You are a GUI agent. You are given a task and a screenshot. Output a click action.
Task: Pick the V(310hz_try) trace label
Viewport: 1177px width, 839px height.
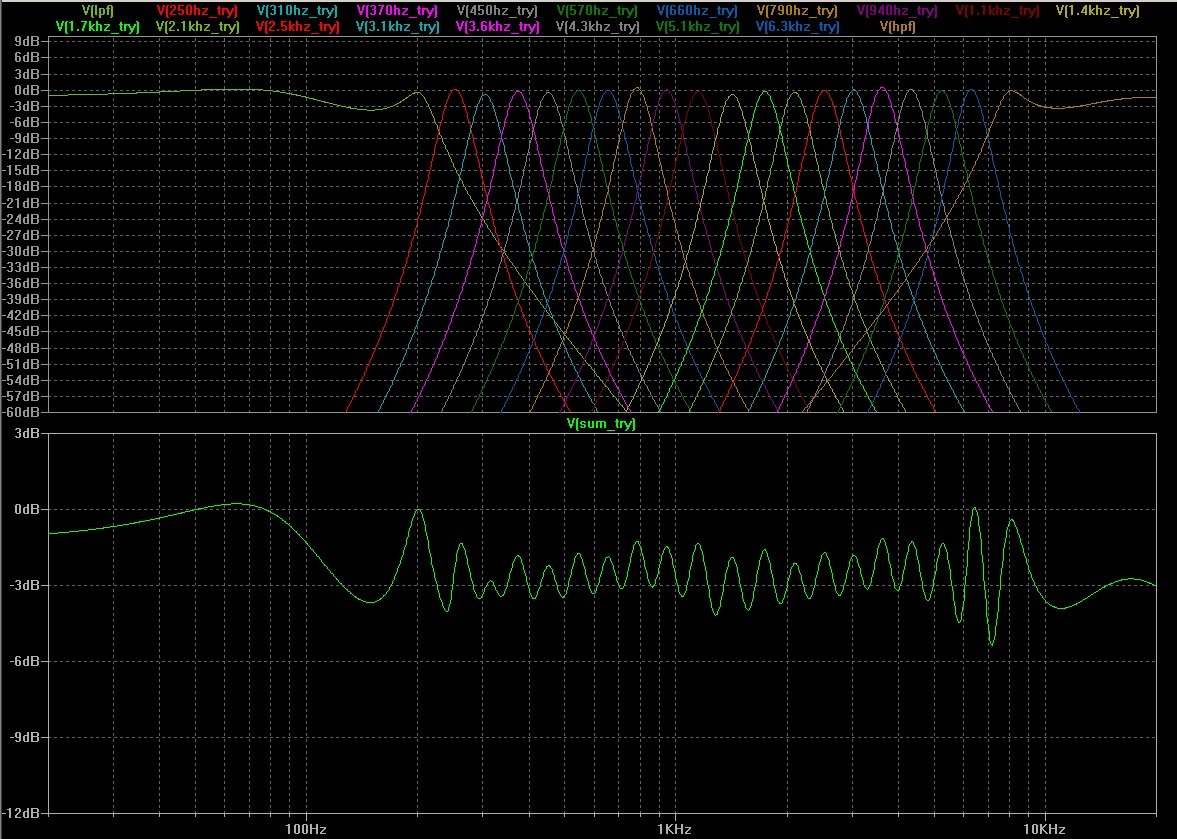[x=297, y=11]
